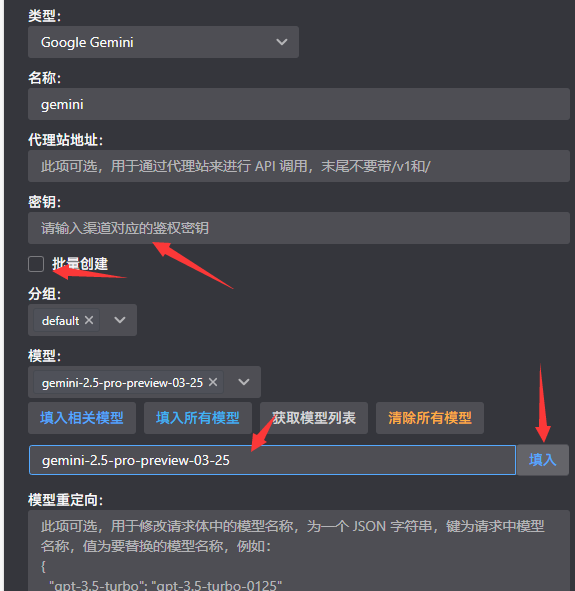The image size is (575, 591).
Task: Click the 填入所有模型 button
Action: pos(198,418)
